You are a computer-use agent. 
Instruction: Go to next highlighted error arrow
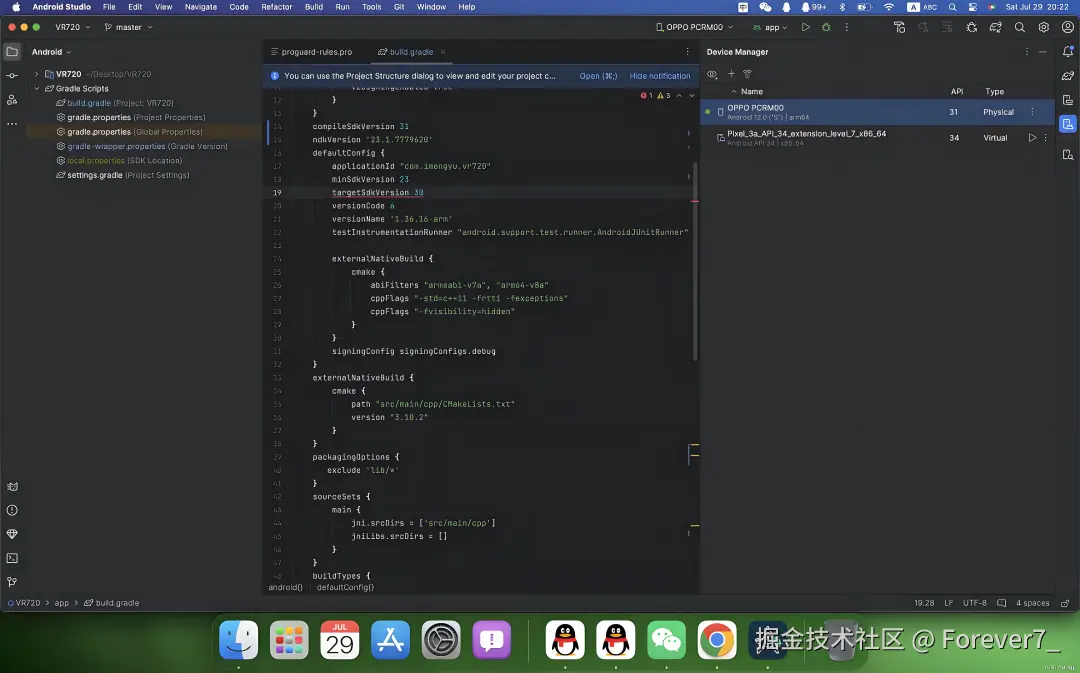(x=692, y=96)
